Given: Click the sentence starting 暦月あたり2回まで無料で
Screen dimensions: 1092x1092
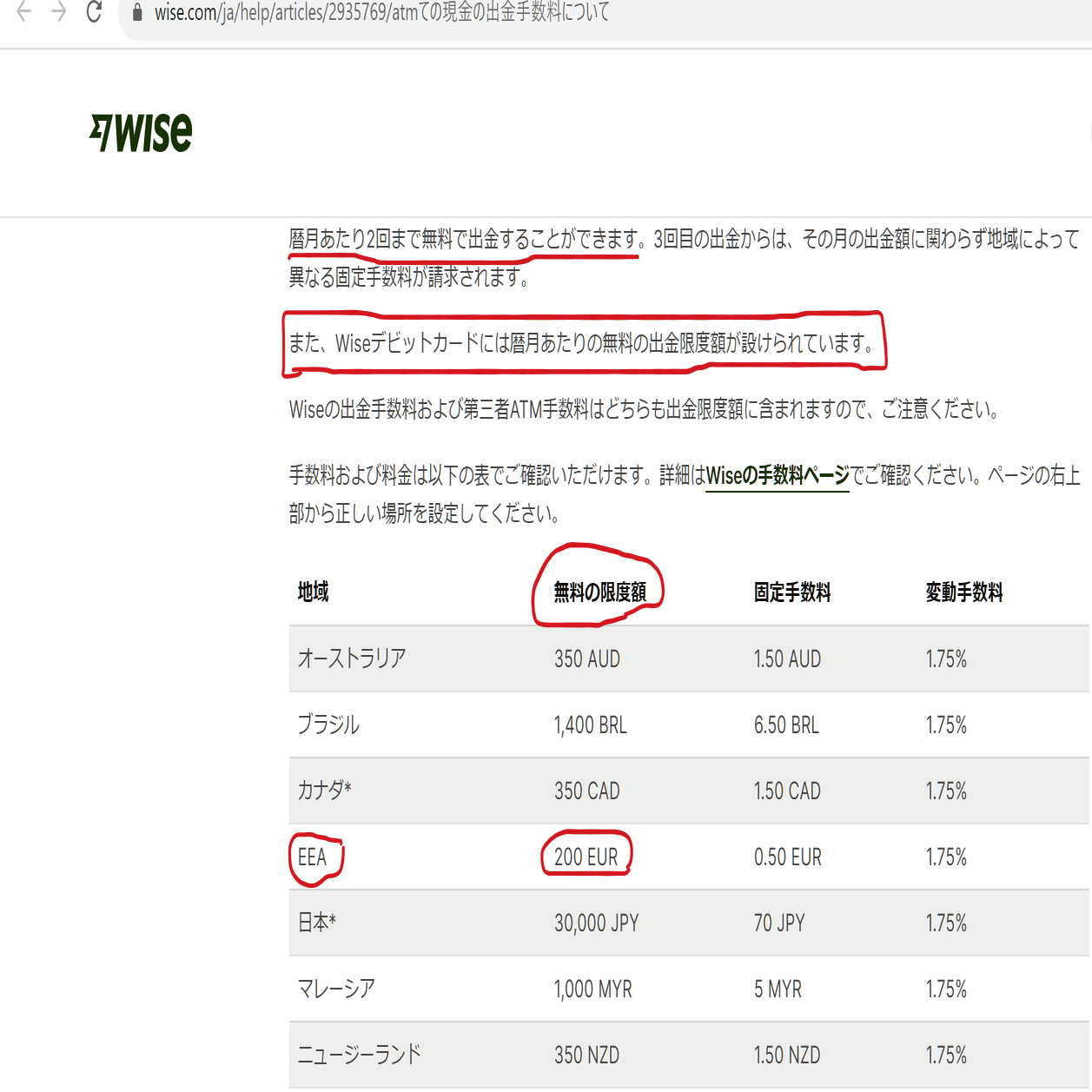Looking at the screenshot, I should [x=467, y=239].
